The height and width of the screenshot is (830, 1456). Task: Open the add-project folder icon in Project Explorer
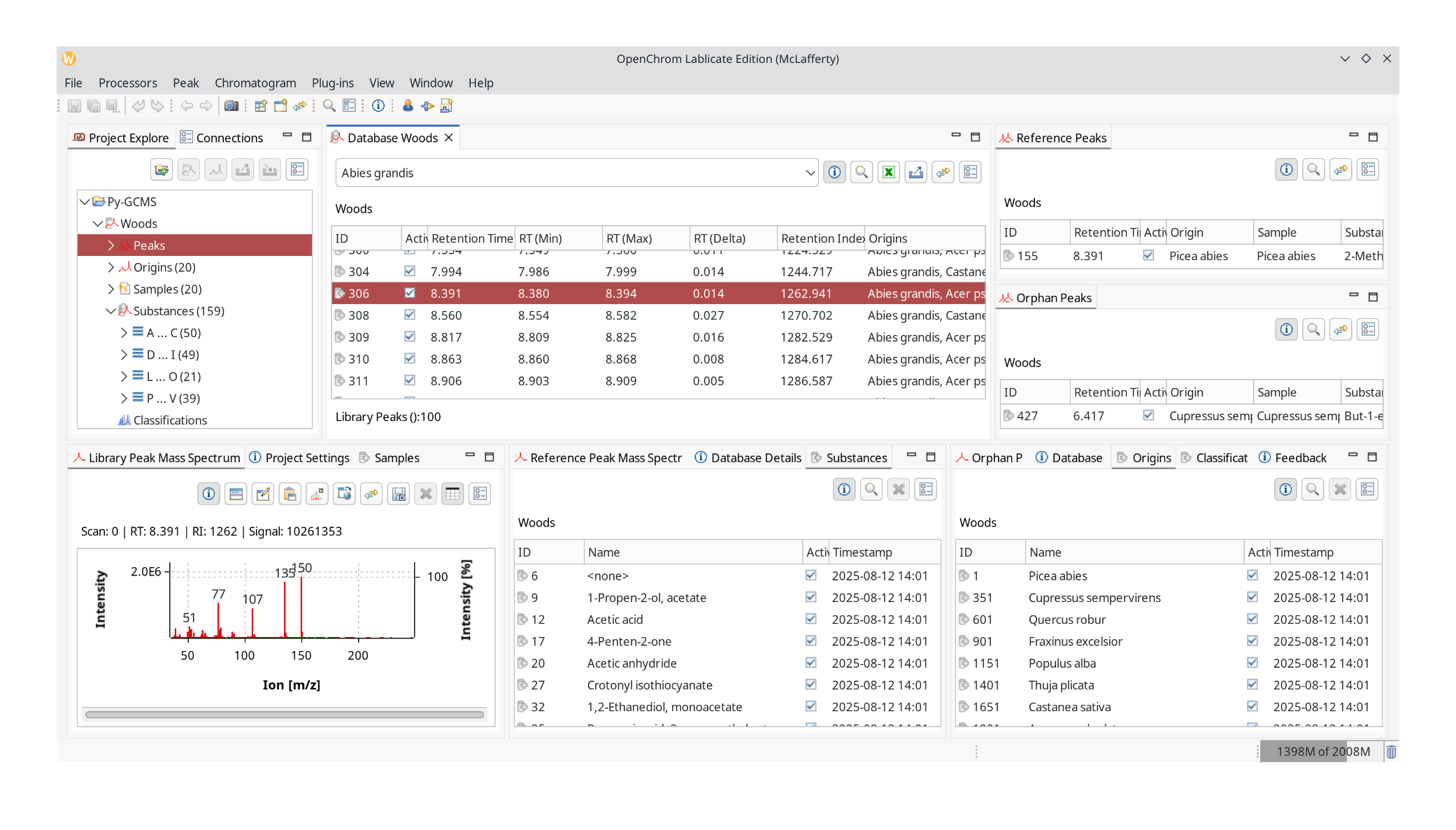(x=162, y=170)
